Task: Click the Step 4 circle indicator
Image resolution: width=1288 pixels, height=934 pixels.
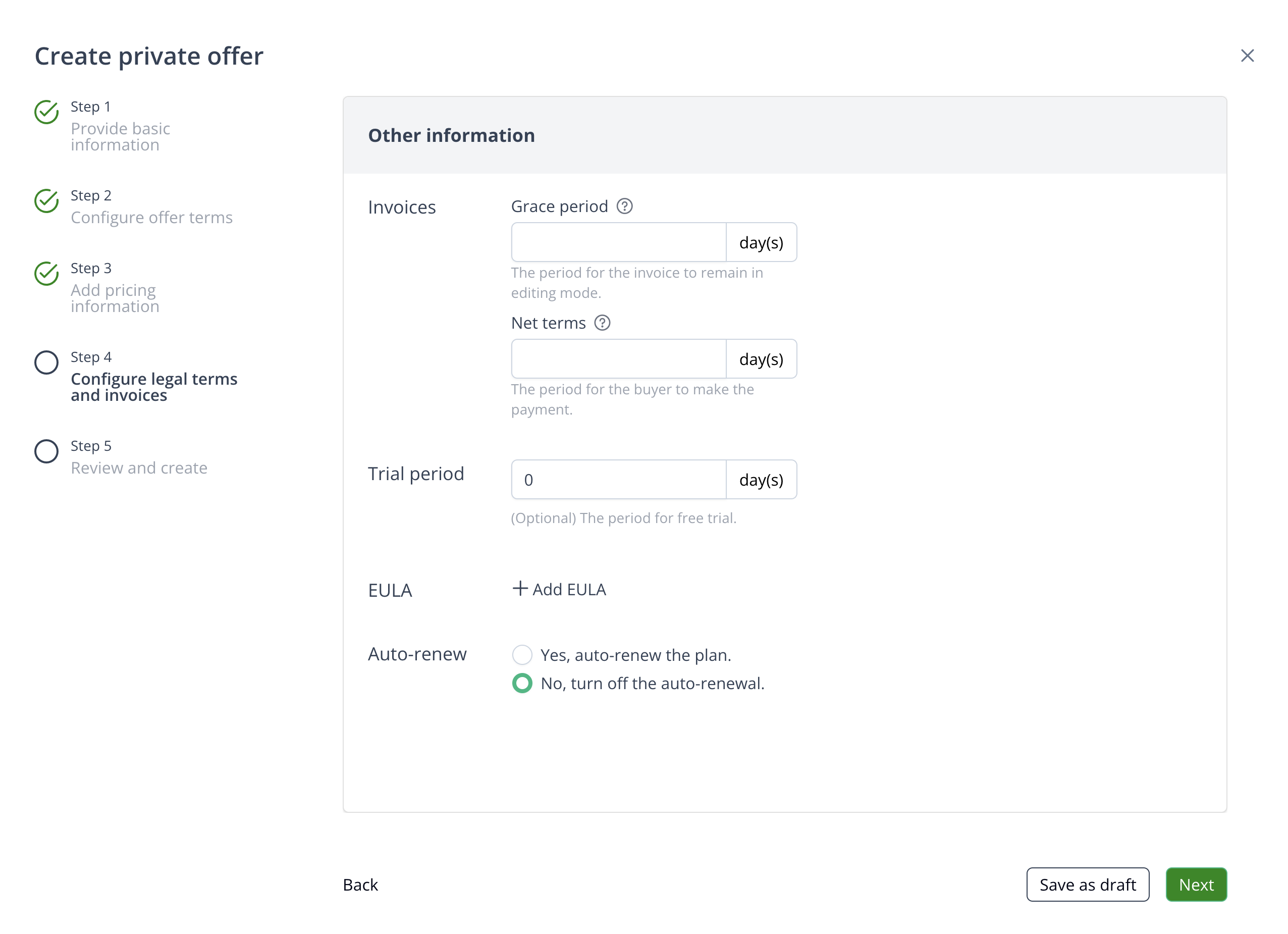Action: click(x=46, y=362)
